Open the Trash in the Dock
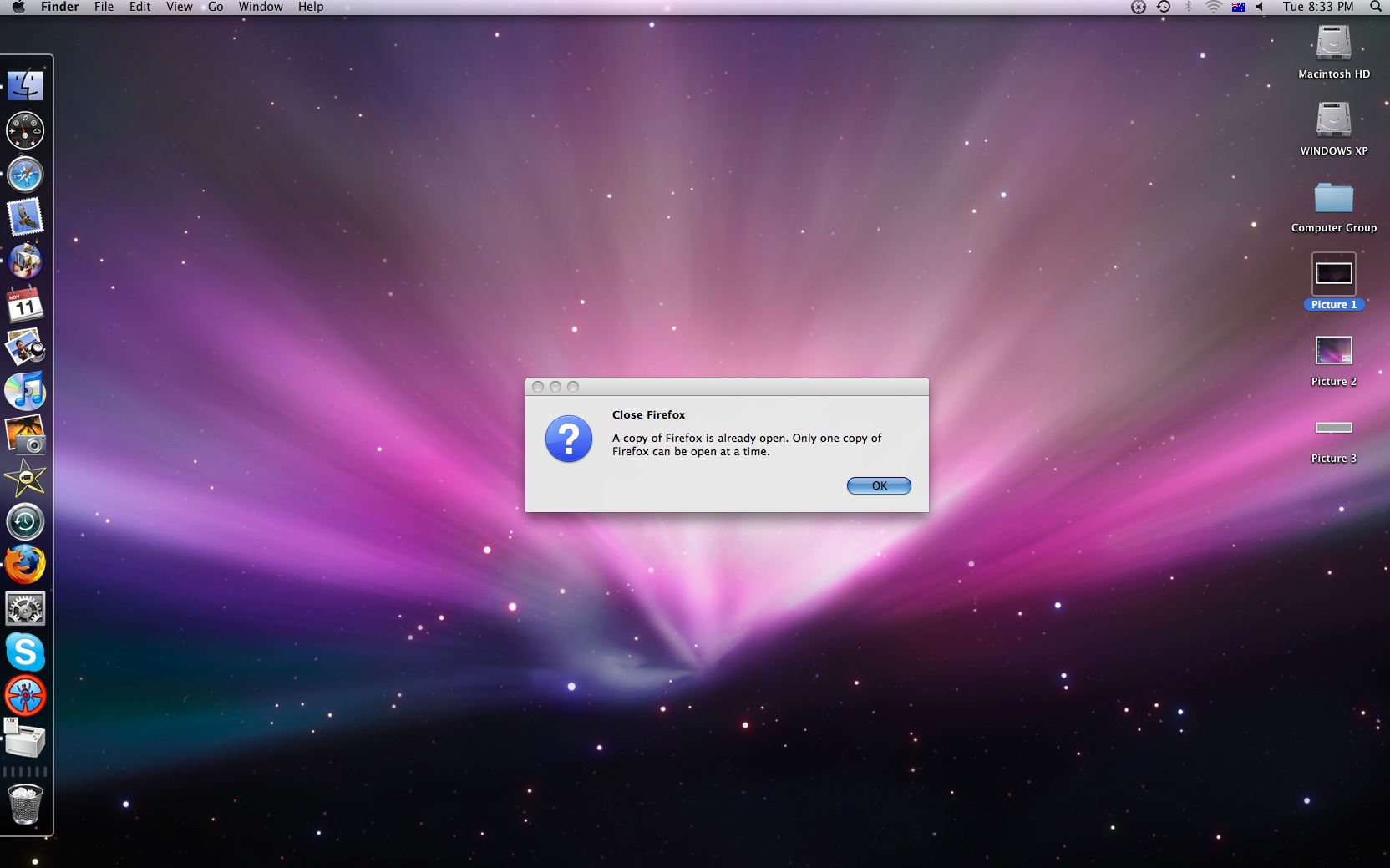The width and height of the screenshot is (1390, 868). (x=25, y=805)
